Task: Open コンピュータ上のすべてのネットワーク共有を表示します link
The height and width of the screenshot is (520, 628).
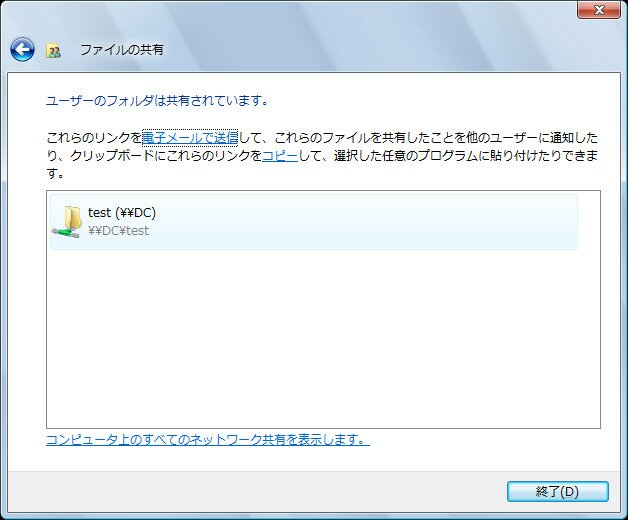Action: [207, 440]
